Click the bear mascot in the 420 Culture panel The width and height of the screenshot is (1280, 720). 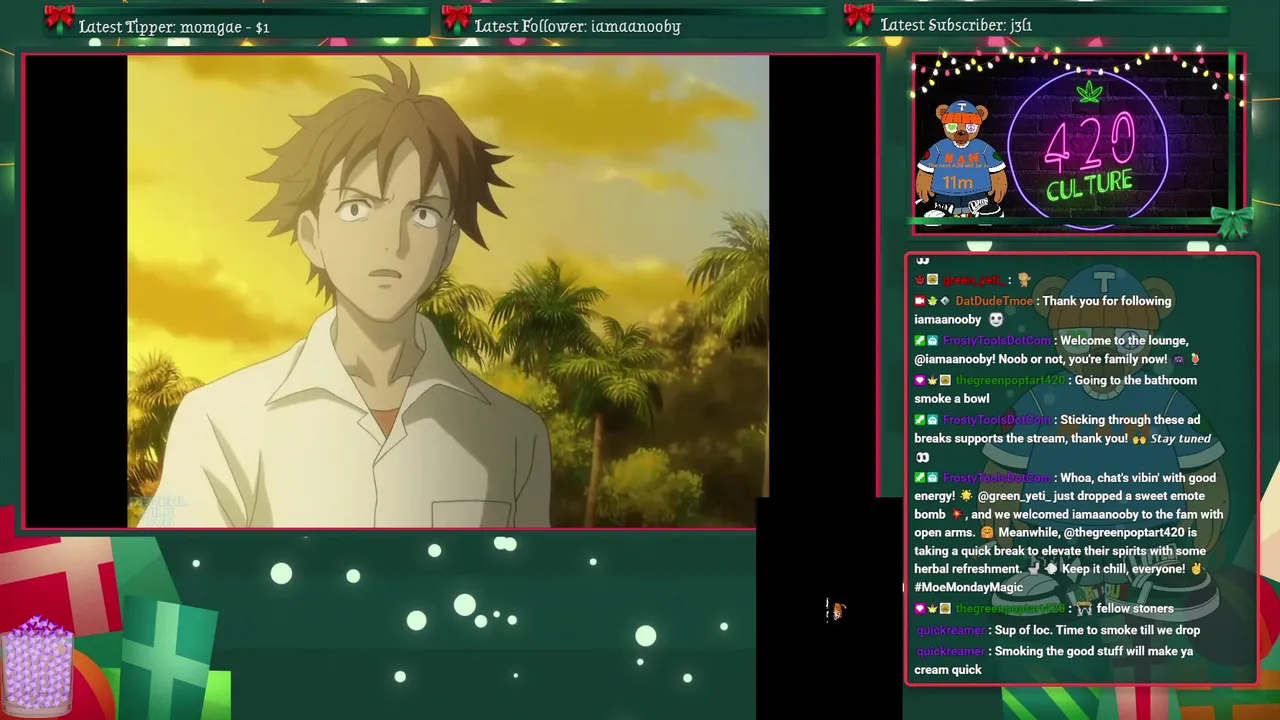(x=961, y=158)
